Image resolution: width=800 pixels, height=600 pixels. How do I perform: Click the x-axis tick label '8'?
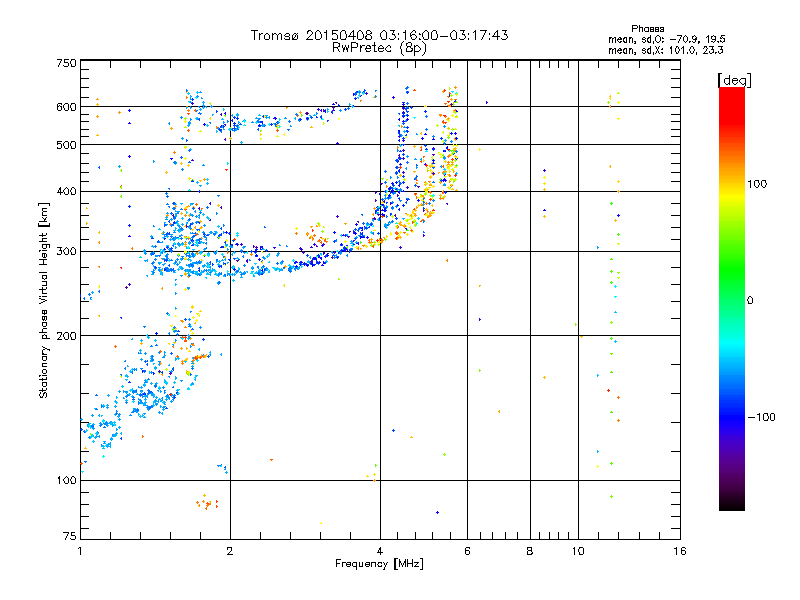coord(530,551)
